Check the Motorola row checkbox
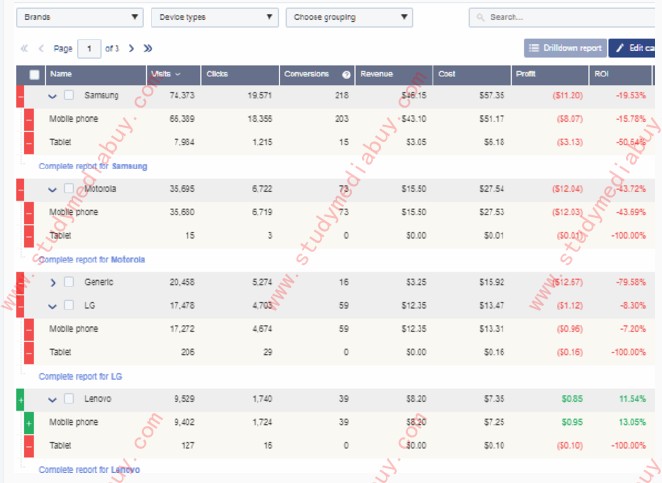 coord(69,188)
